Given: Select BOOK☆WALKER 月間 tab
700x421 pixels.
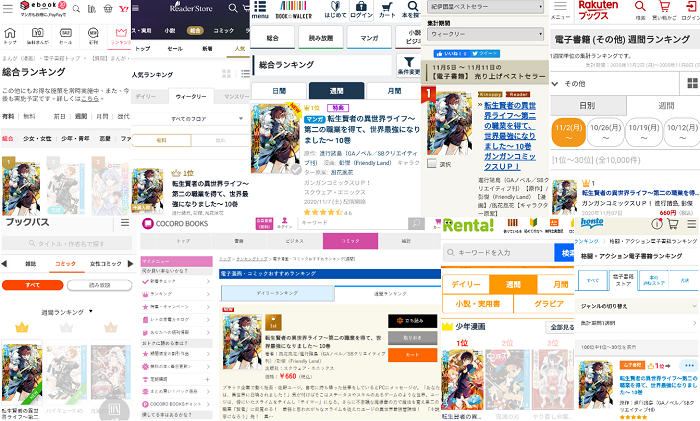Looking at the screenshot, I should tap(395, 91).
